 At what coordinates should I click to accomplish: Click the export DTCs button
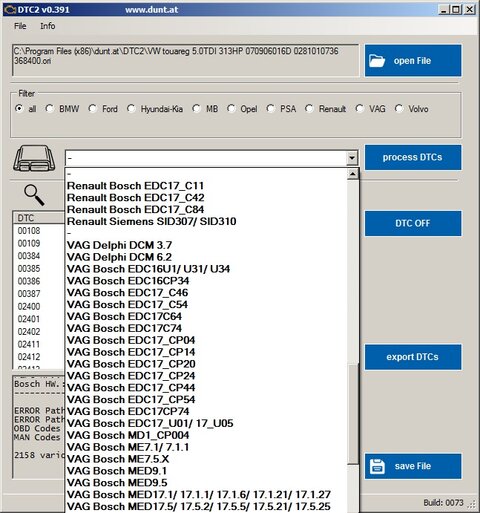413,357
